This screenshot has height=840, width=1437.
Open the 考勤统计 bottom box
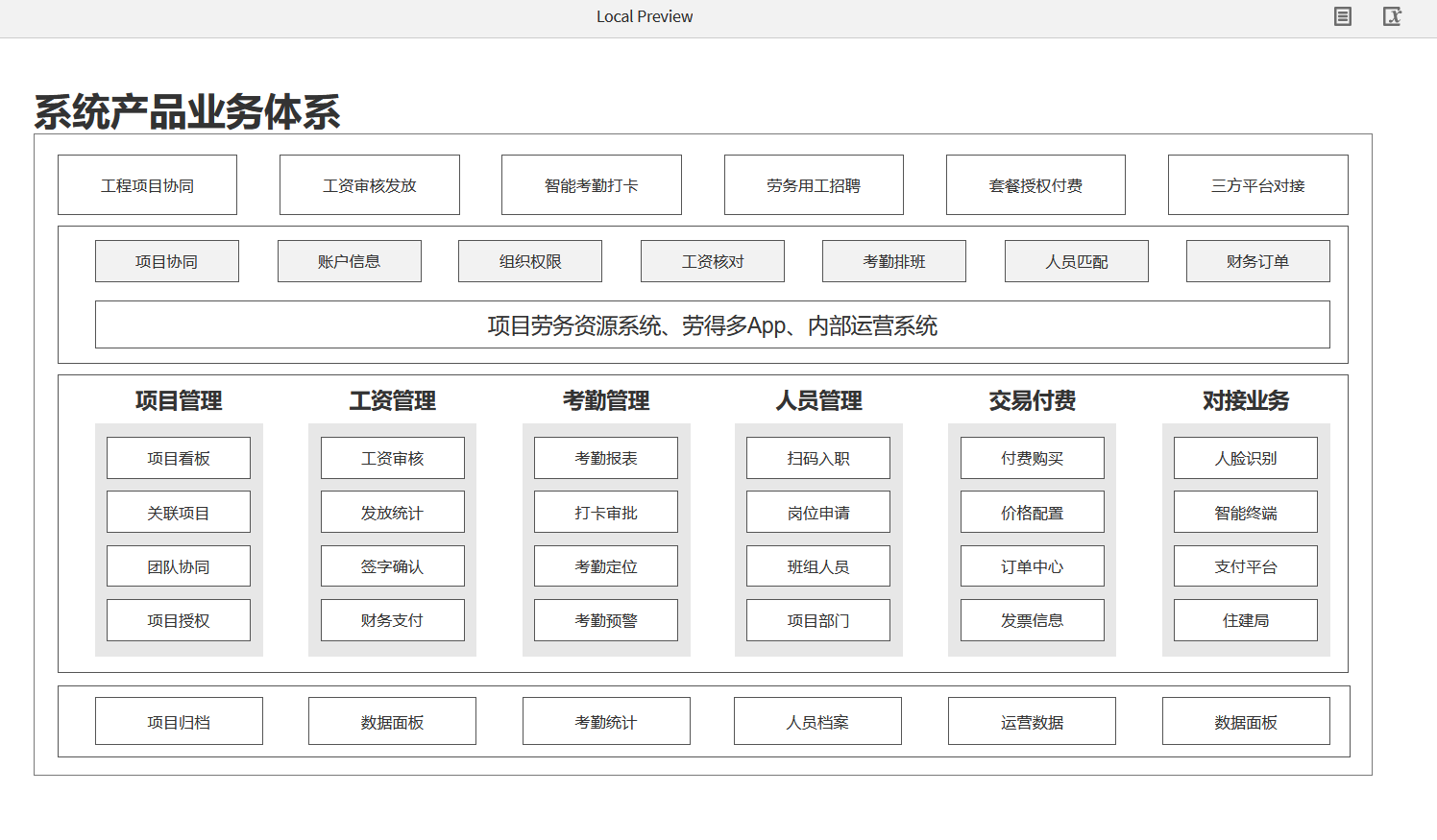[x=606, y=721]
